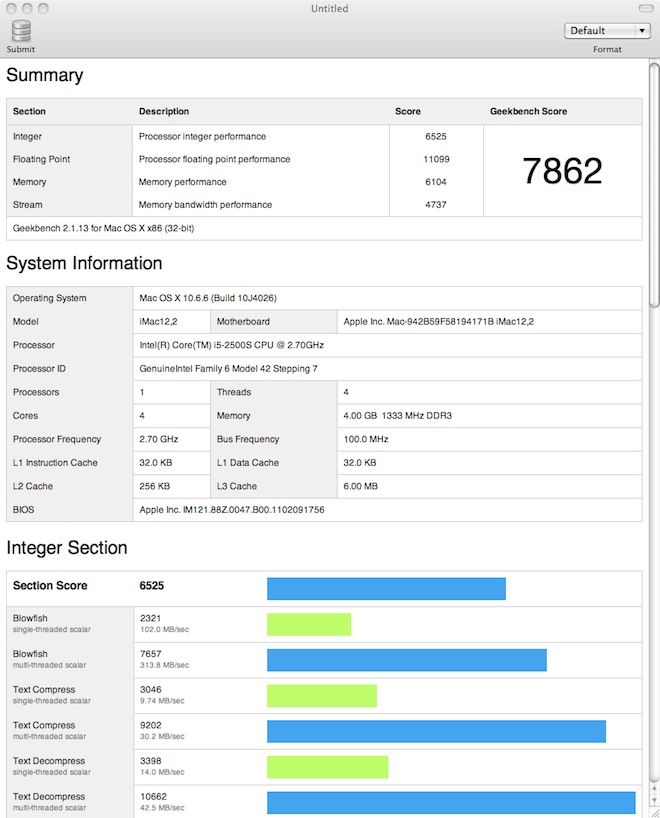
Task: Click the Text Decompress score 3398
Action: [x=151, y=761]
